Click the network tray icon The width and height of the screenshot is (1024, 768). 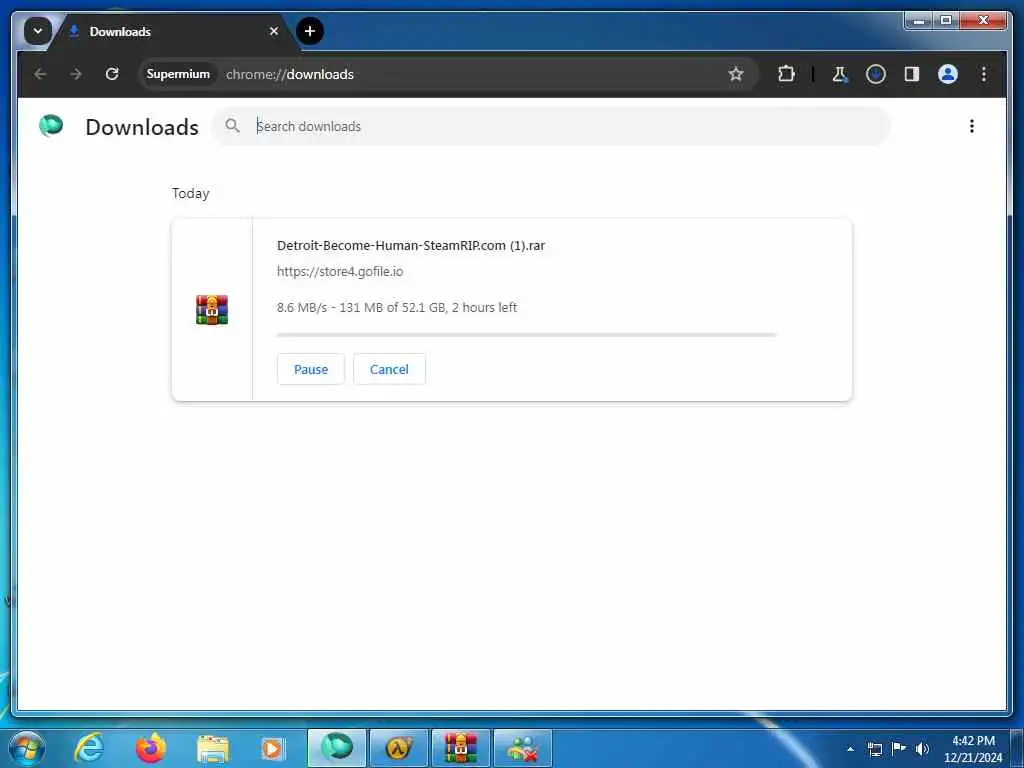point(874,748)
